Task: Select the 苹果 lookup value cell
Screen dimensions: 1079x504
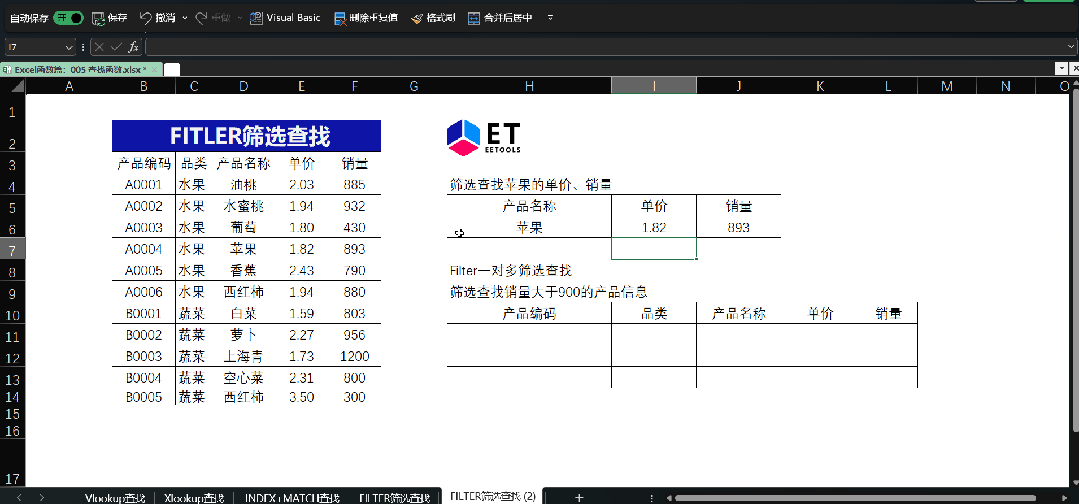Action: pos(529,228)
